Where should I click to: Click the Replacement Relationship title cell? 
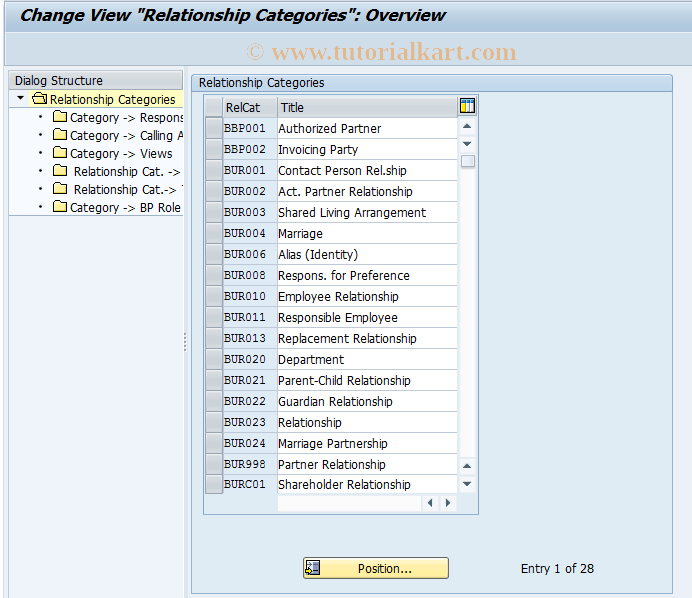click(x=367, y=338)
